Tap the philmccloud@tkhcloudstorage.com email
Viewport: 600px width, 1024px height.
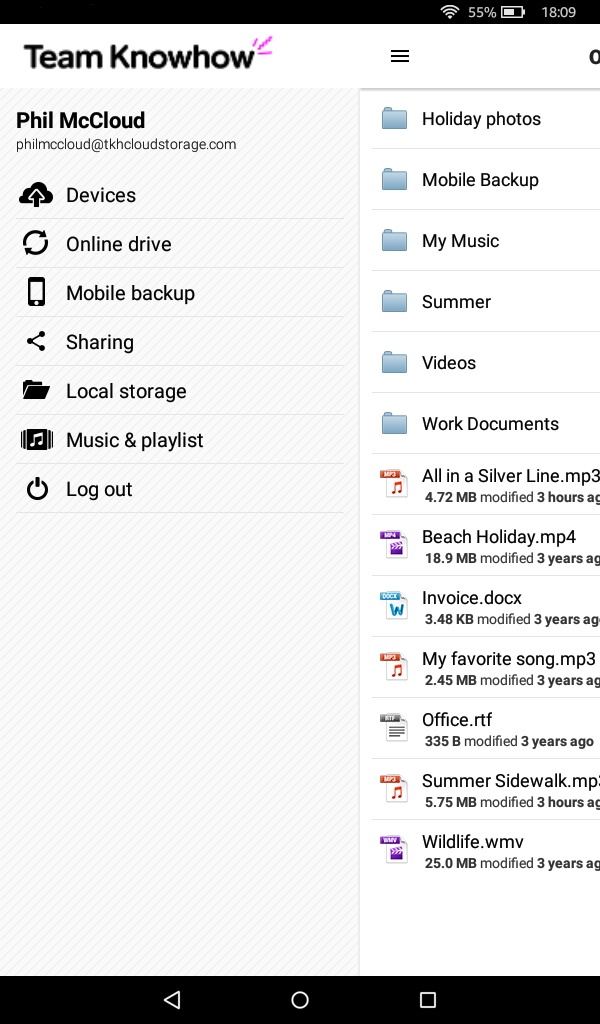(126, 144)
